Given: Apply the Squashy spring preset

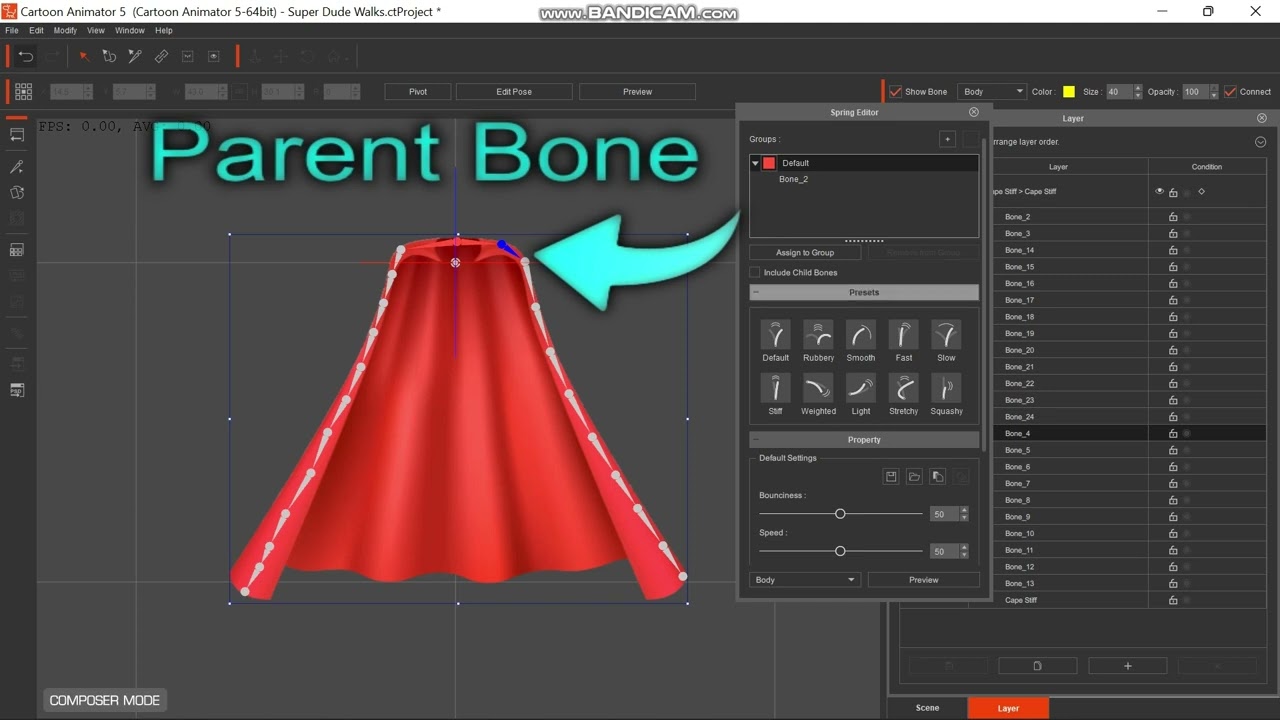Looking at the screenshot, I should tap(946, 388).
